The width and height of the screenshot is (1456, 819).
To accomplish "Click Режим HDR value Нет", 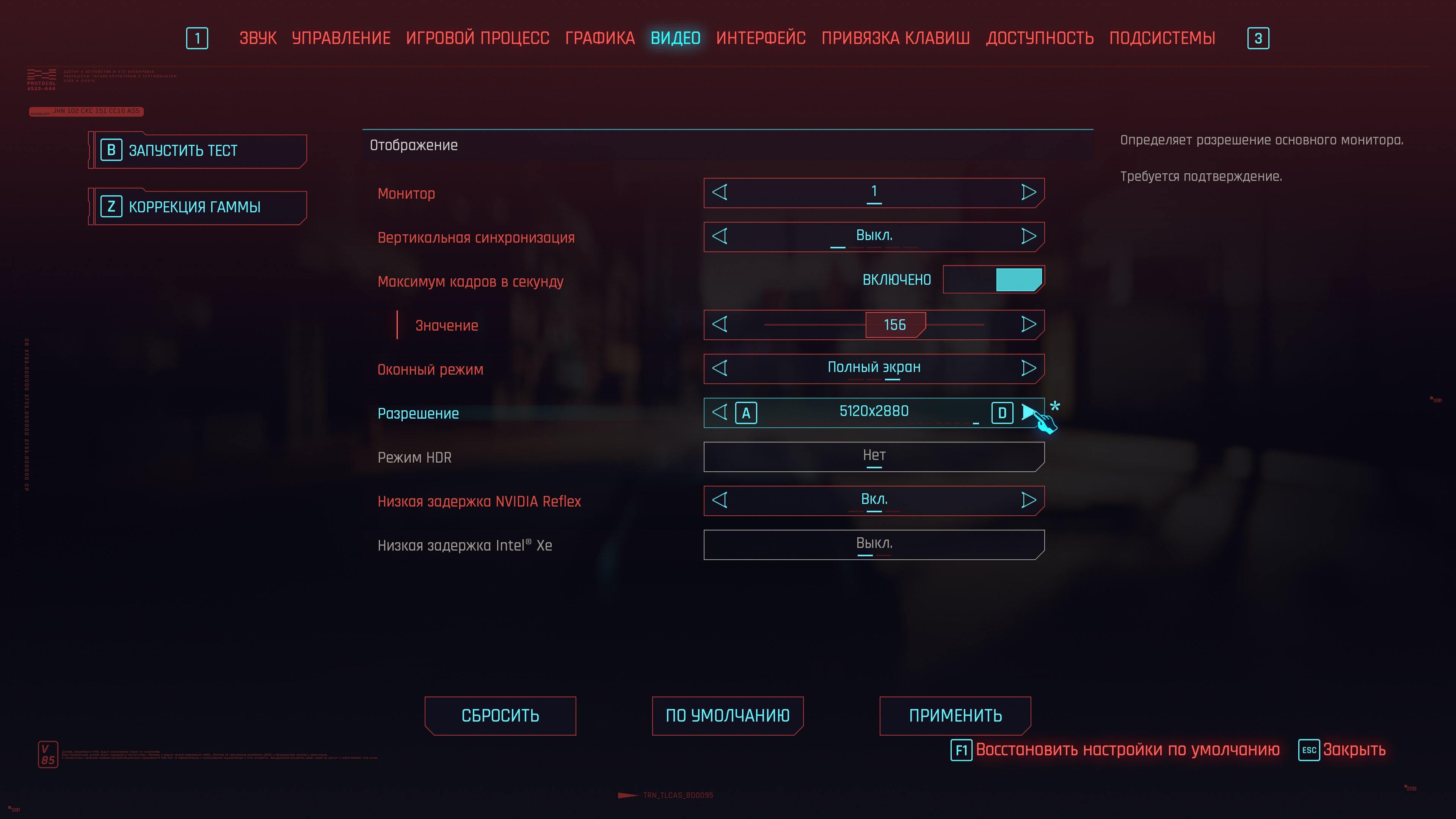I will coord(874,457).
